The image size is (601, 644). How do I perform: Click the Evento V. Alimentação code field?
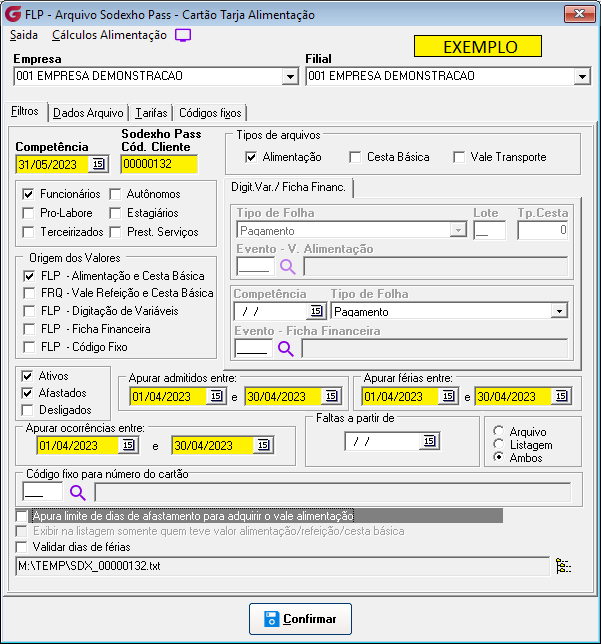(x=256, y=267)
